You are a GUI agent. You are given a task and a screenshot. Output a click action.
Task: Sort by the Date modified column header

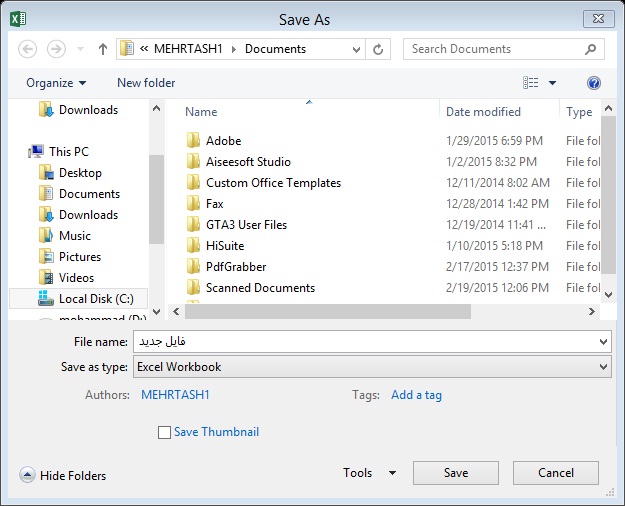click(483, 112)
